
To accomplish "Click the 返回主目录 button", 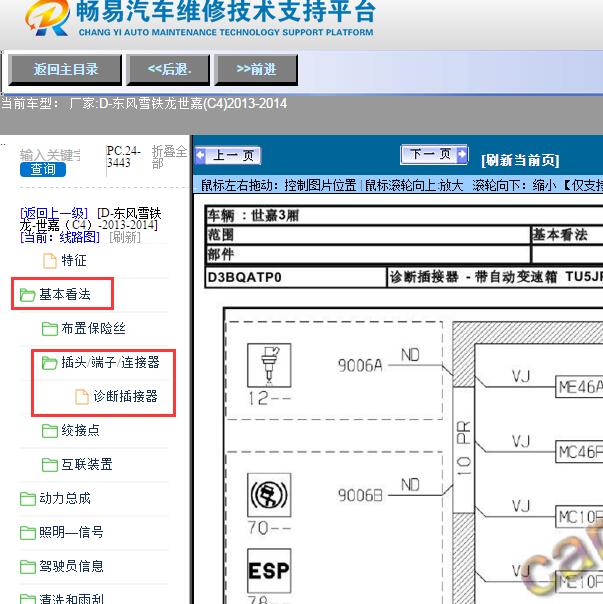I will (x=65, y=70).
